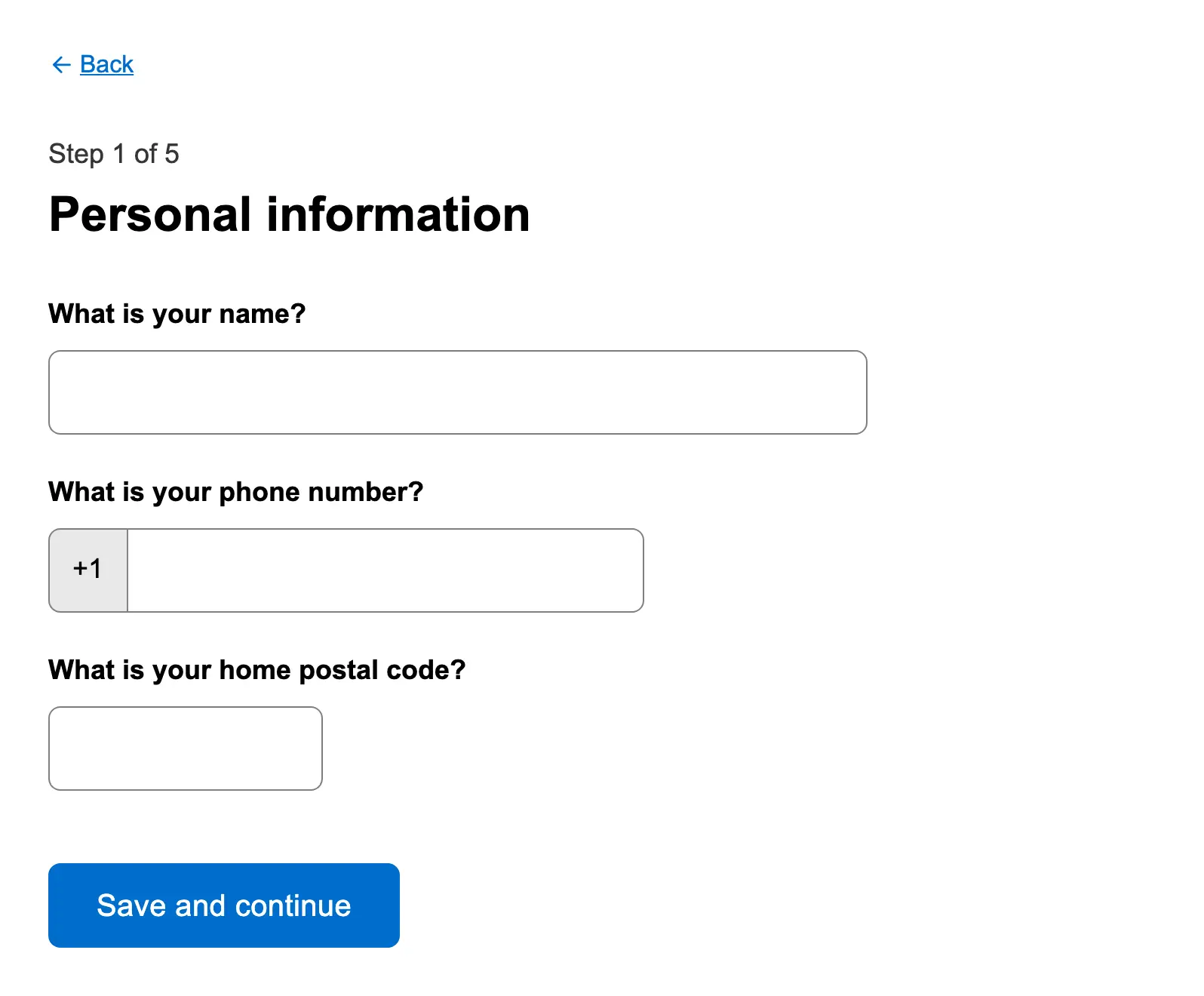
Task: Click the "Step 1 of 5" progress text
Action: (x=114, y=154)
